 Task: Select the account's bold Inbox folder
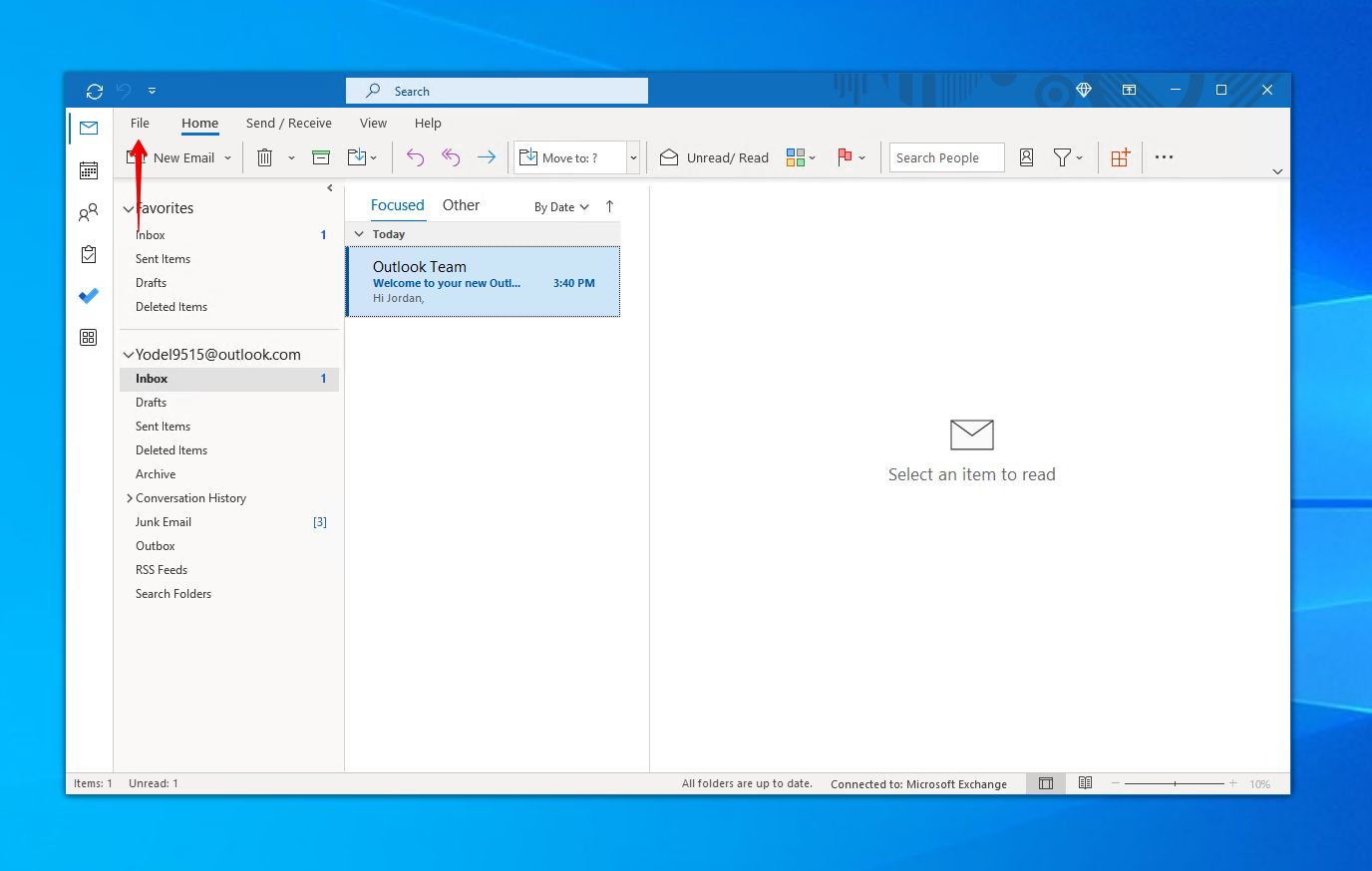tap(229, 379)
